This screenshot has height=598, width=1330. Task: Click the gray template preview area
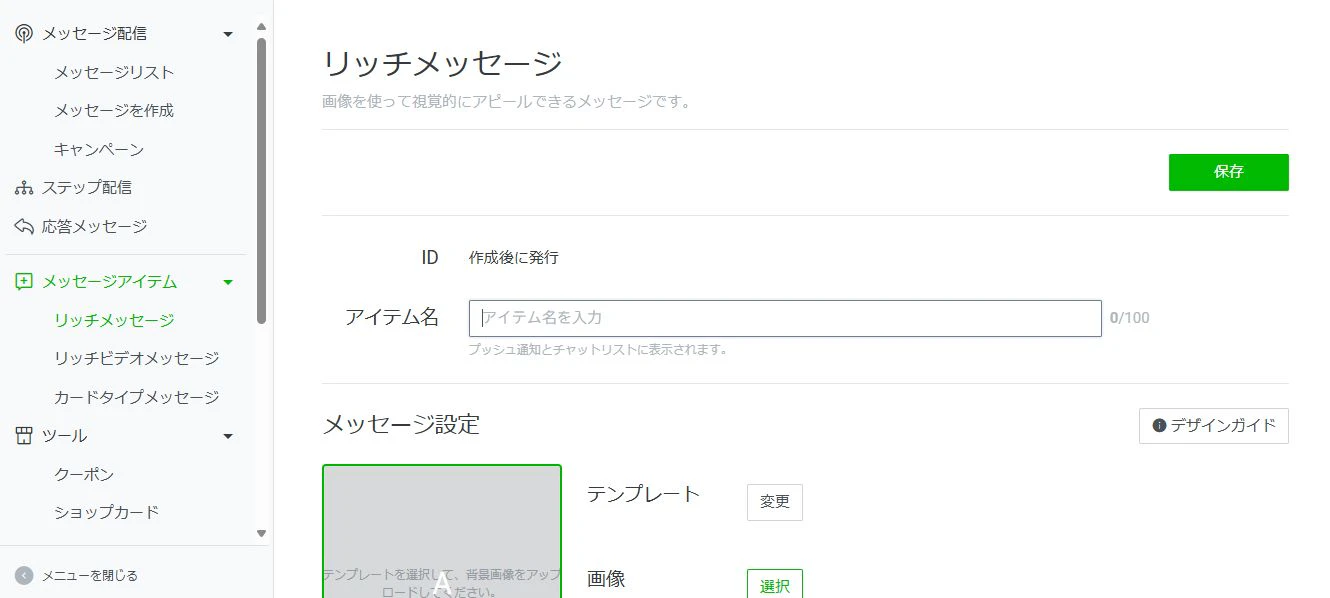point(442,531)
